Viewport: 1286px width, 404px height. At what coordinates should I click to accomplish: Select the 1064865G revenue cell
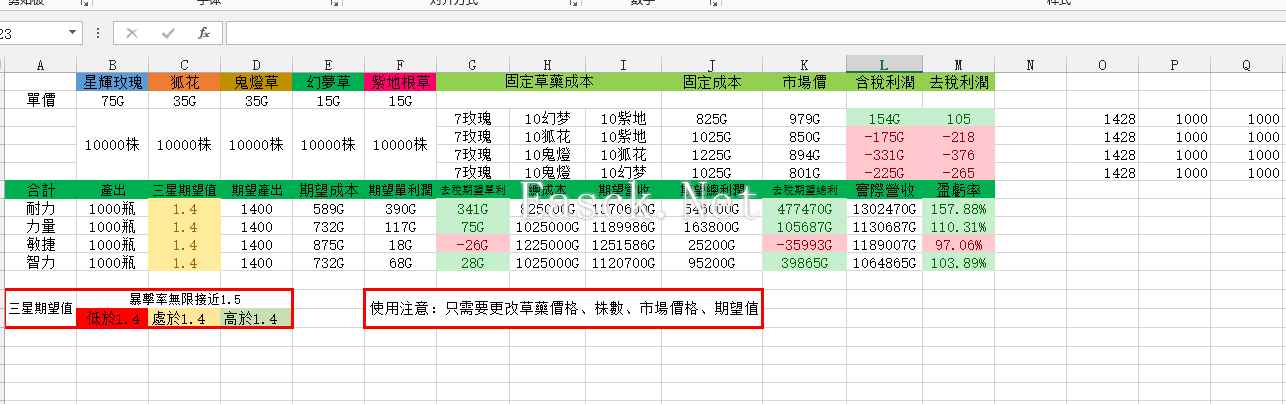click(884, 263)
